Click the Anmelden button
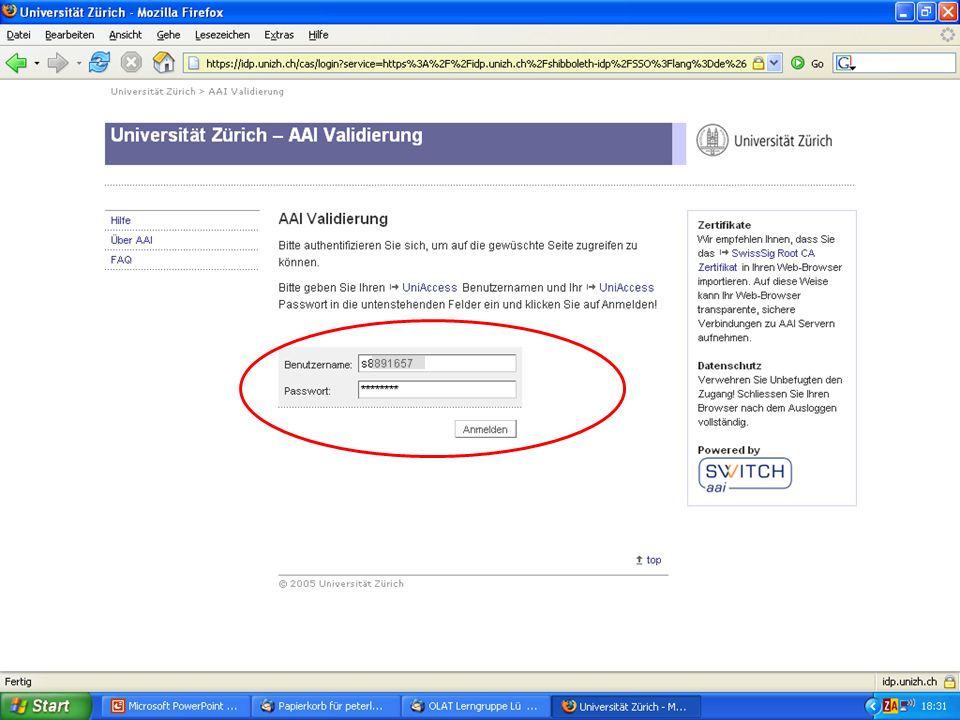 pos(486,429)
